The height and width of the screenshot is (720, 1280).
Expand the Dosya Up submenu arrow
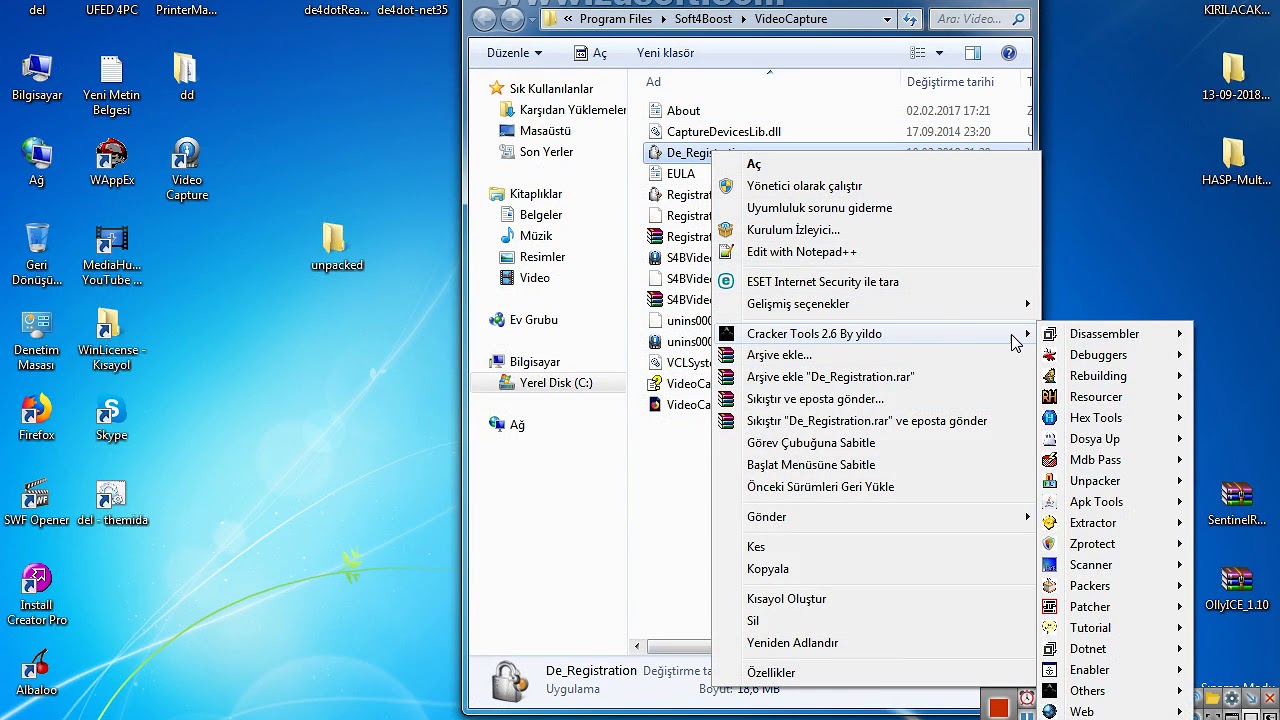pos(1180,439)
